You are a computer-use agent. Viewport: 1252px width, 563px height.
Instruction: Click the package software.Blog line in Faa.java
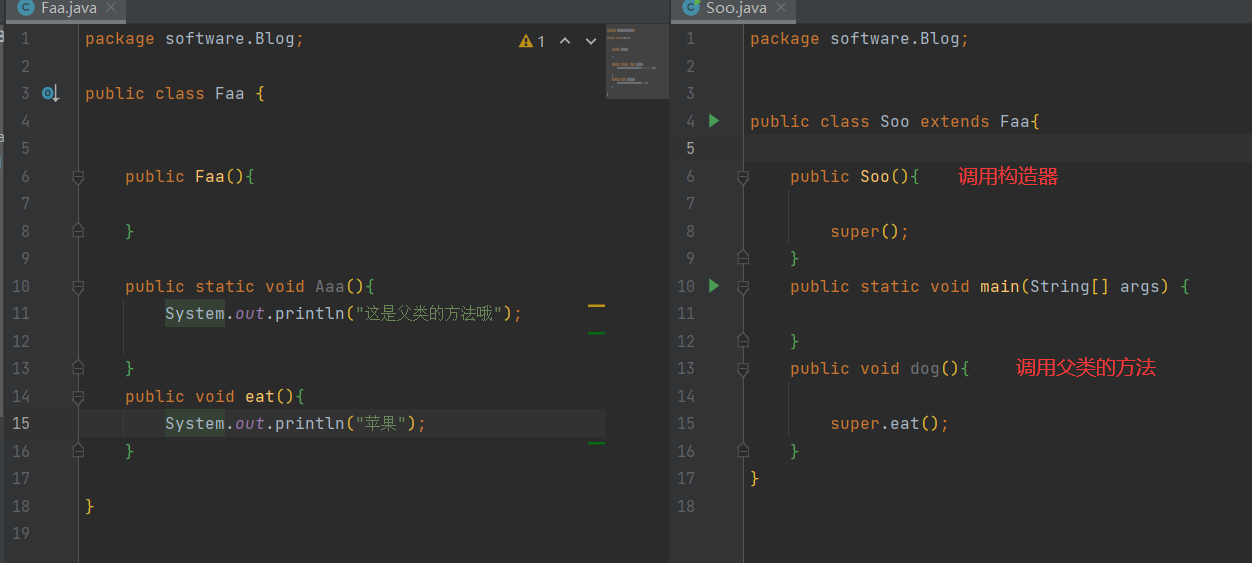click(x=194, y=39)
